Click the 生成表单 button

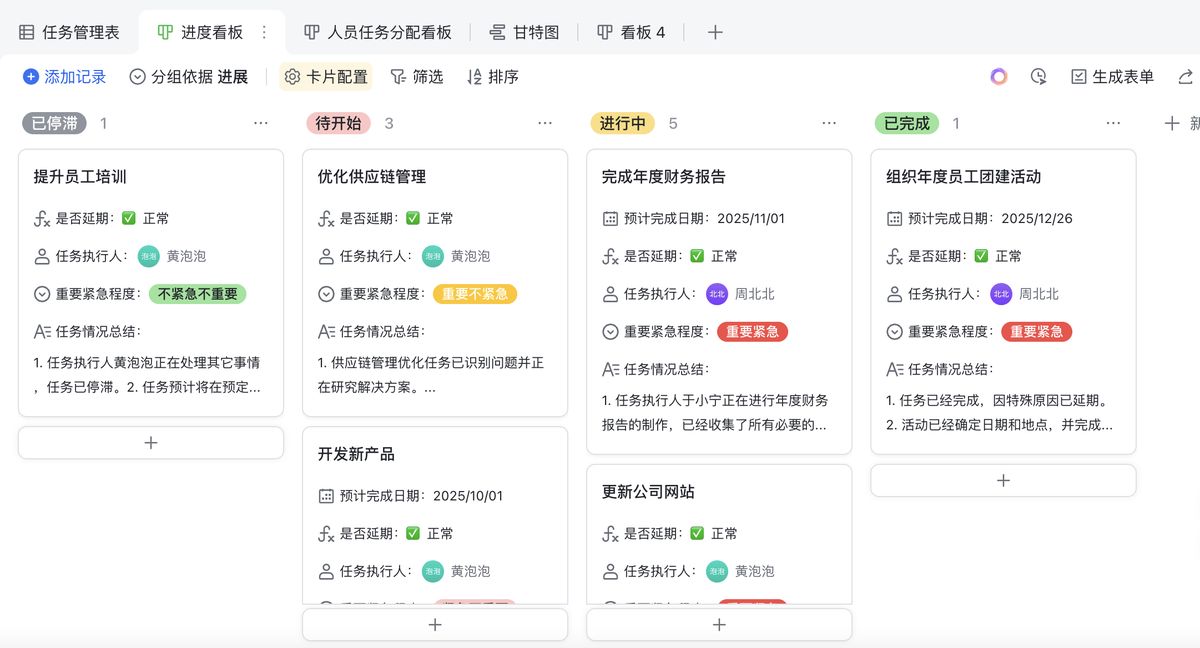coord(1112,77)
